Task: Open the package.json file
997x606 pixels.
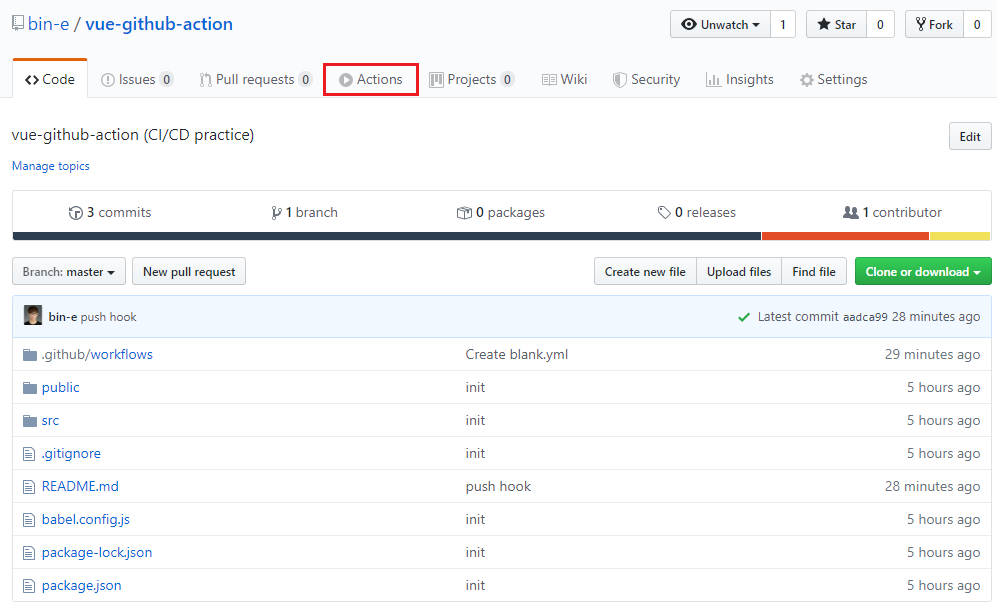Action: click(x=81, y=586)
